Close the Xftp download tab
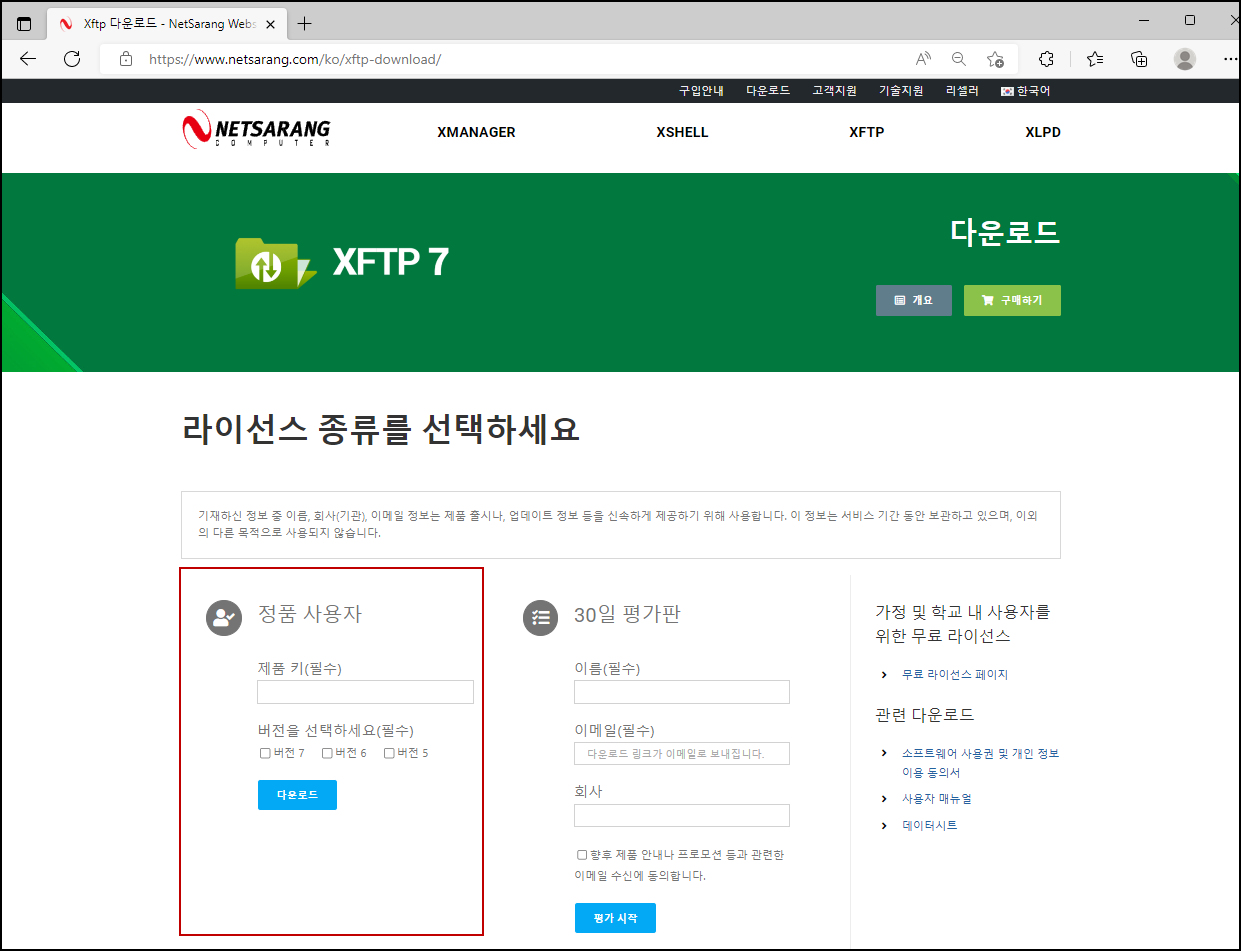The image size is (1241, 951). coord(270,24)
